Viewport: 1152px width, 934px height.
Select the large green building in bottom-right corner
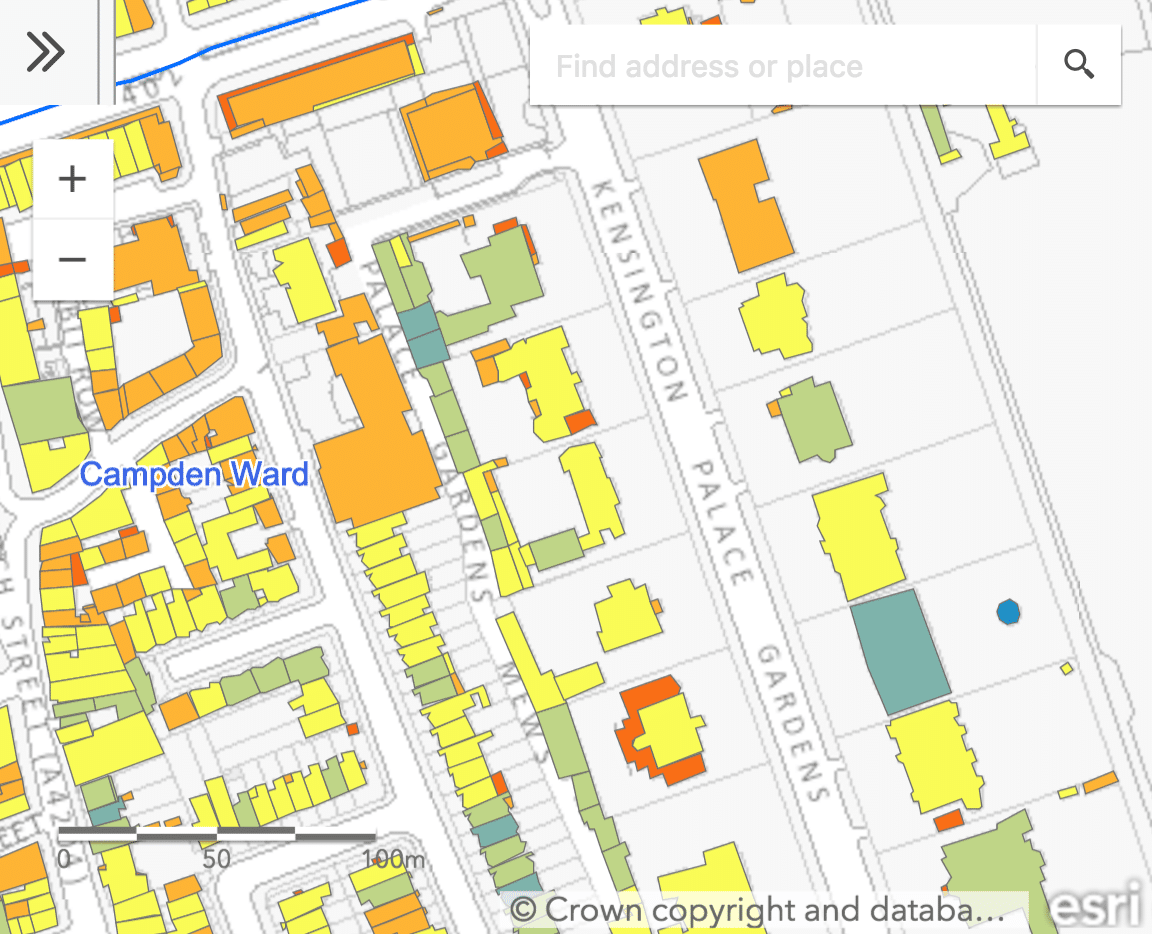[992, 868]
